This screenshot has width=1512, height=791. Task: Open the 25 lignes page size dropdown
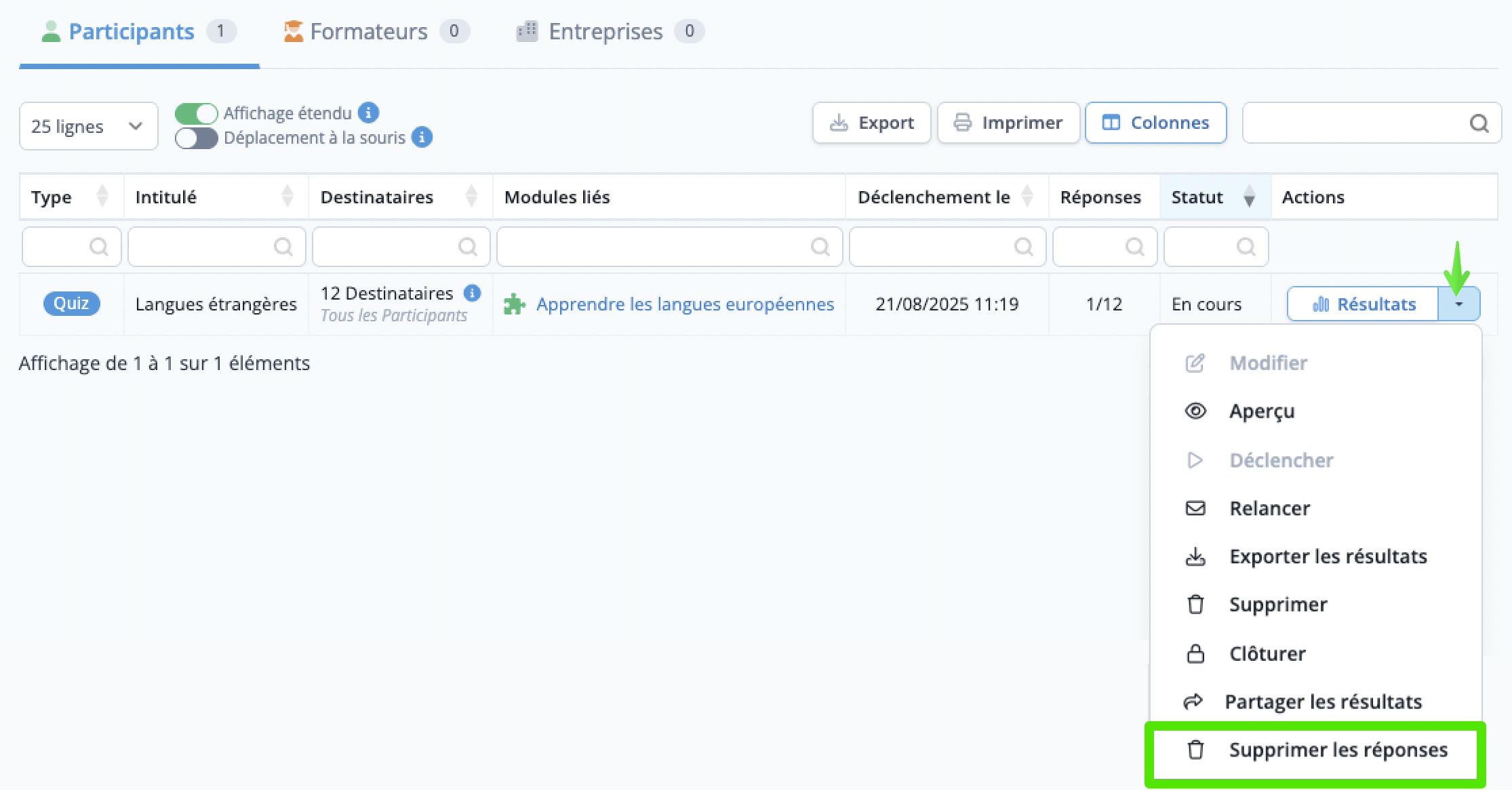pyautogui.click(x=88, y=126)
